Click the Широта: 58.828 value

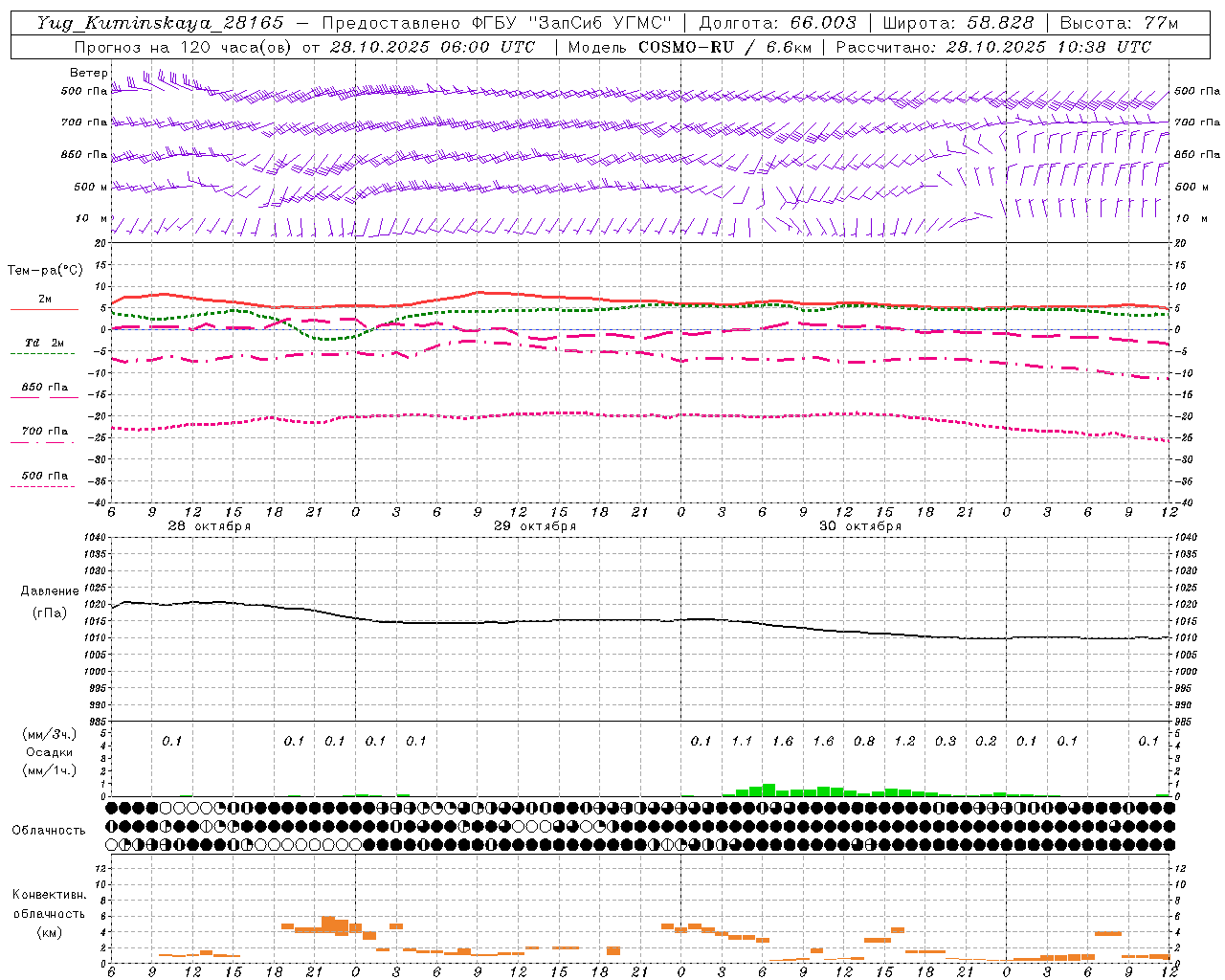pyautogui.click(x=958, y=23)
